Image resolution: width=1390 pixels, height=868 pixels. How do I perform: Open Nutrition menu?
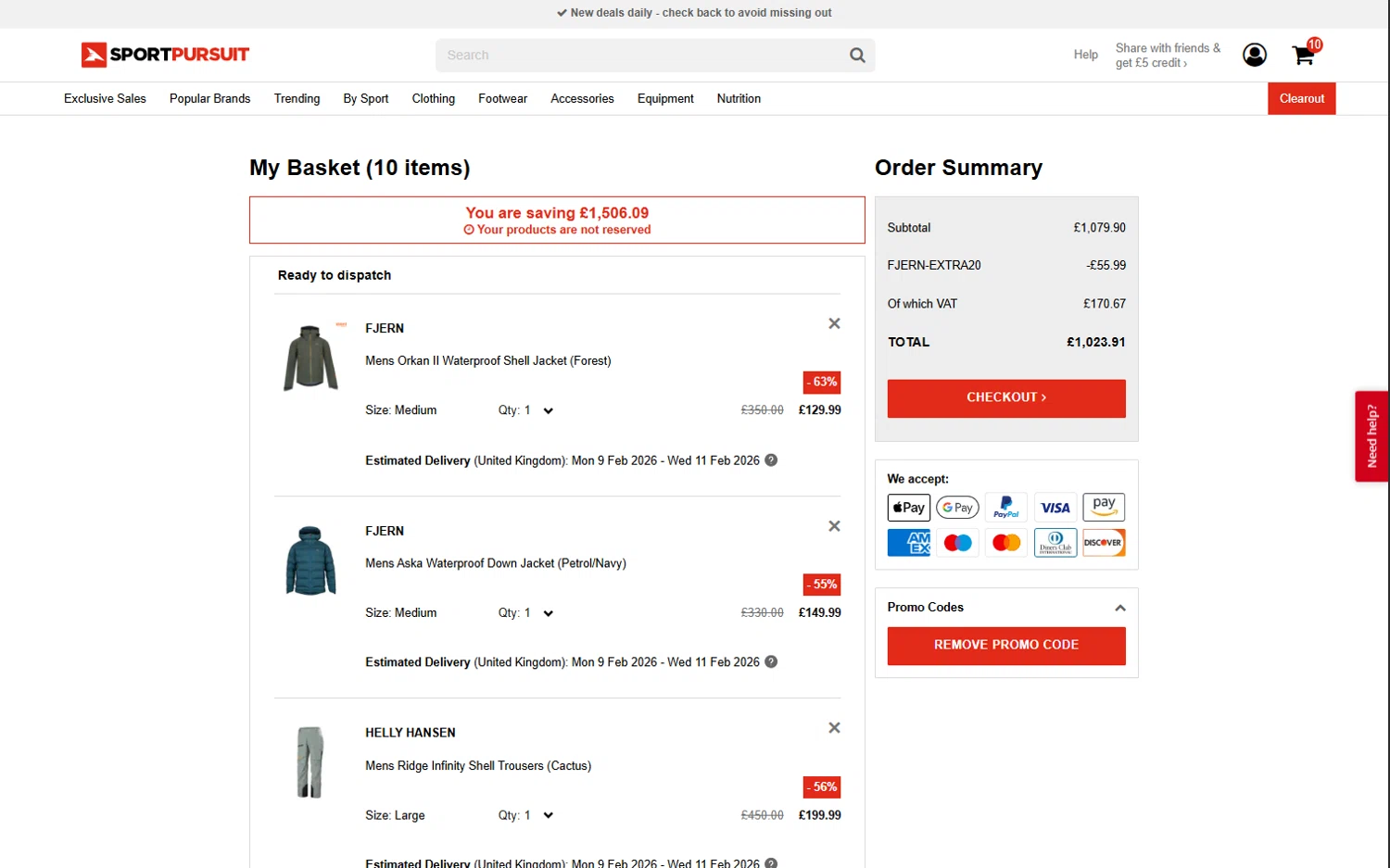[739, 98]
